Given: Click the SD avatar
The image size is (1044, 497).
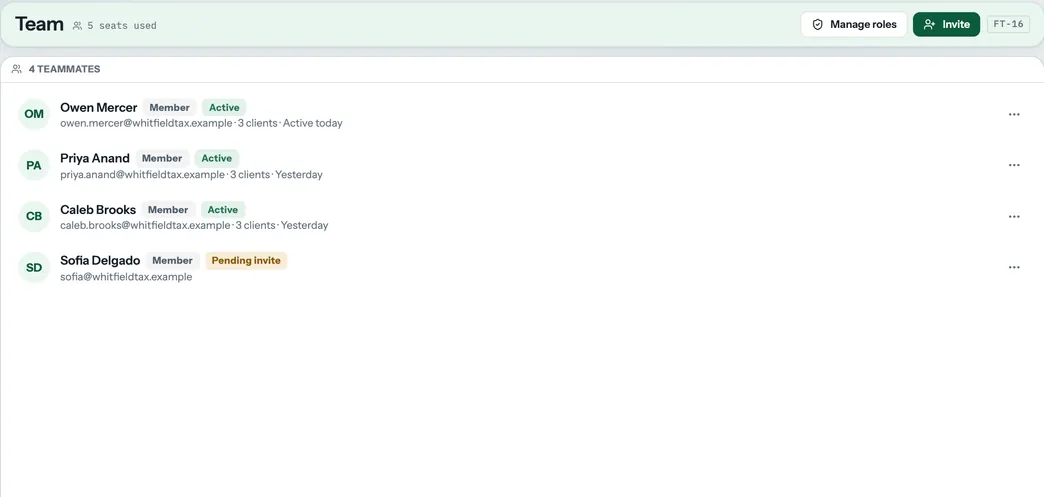Looking at the screenshot, I should (34, 267).
